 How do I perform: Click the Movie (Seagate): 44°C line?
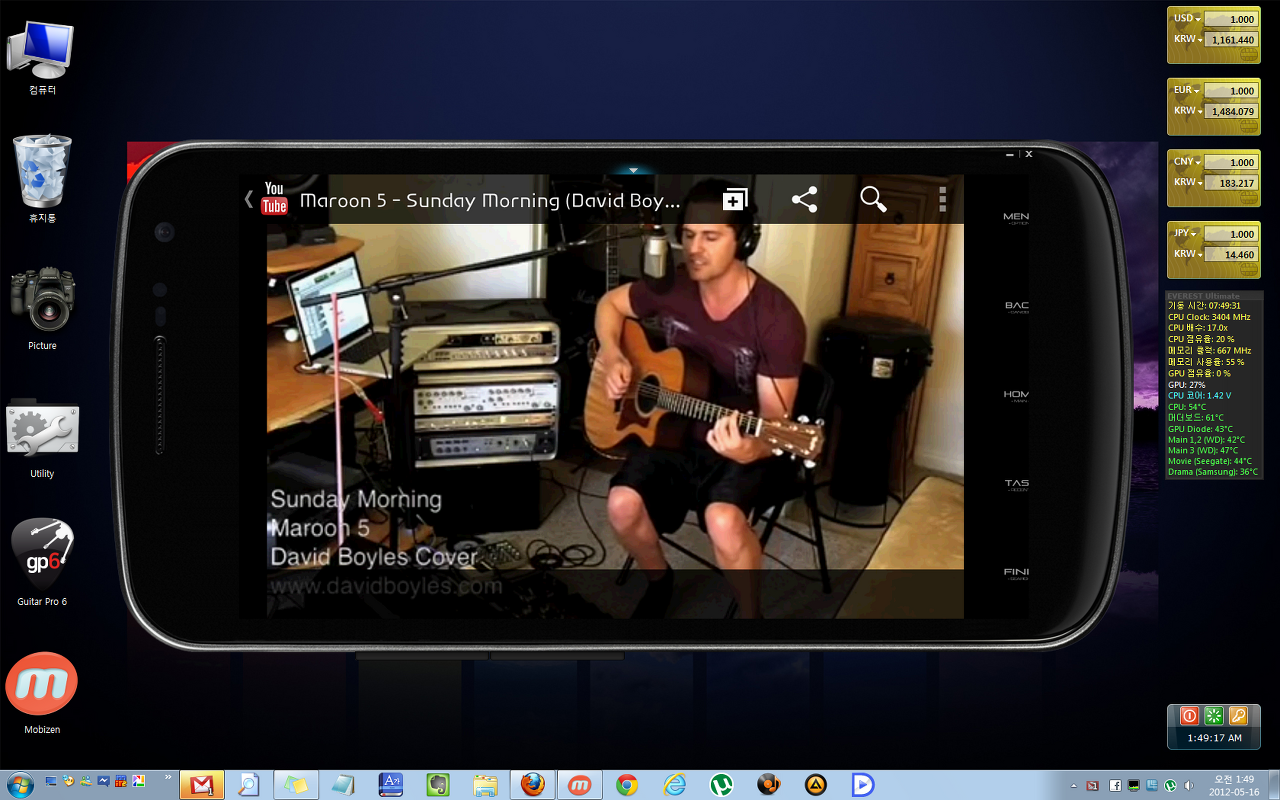tap(1209, 461)
